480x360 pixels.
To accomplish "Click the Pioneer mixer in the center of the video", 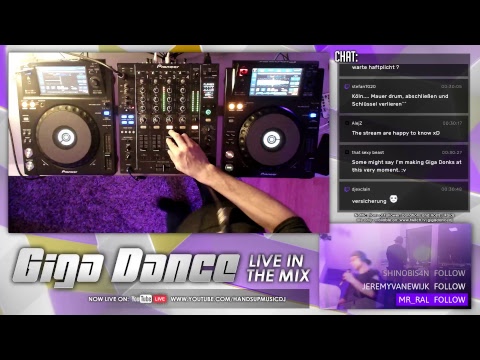I will [168, 117].
